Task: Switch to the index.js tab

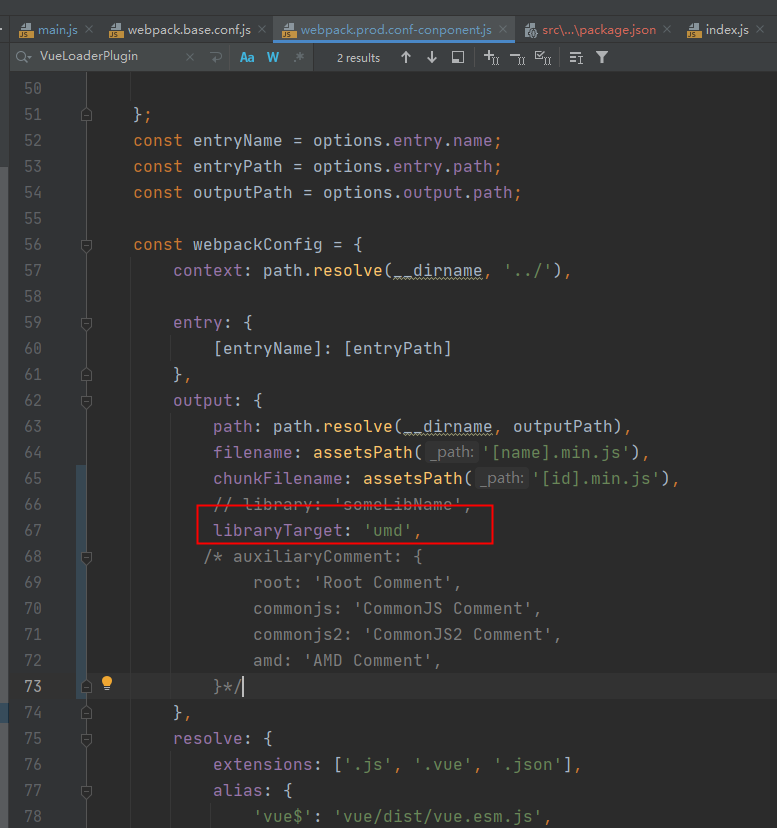Action: [726, 30]
